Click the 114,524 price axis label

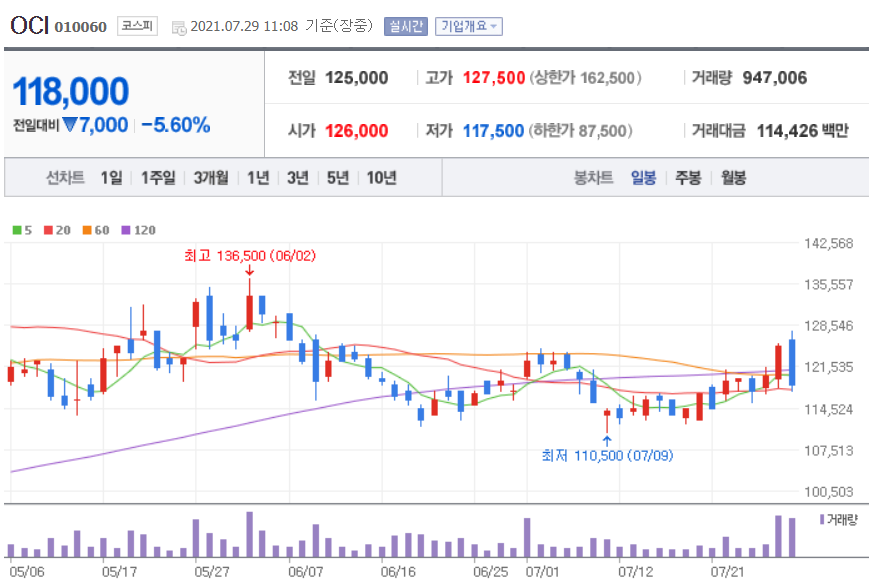(x=829, y=409)
